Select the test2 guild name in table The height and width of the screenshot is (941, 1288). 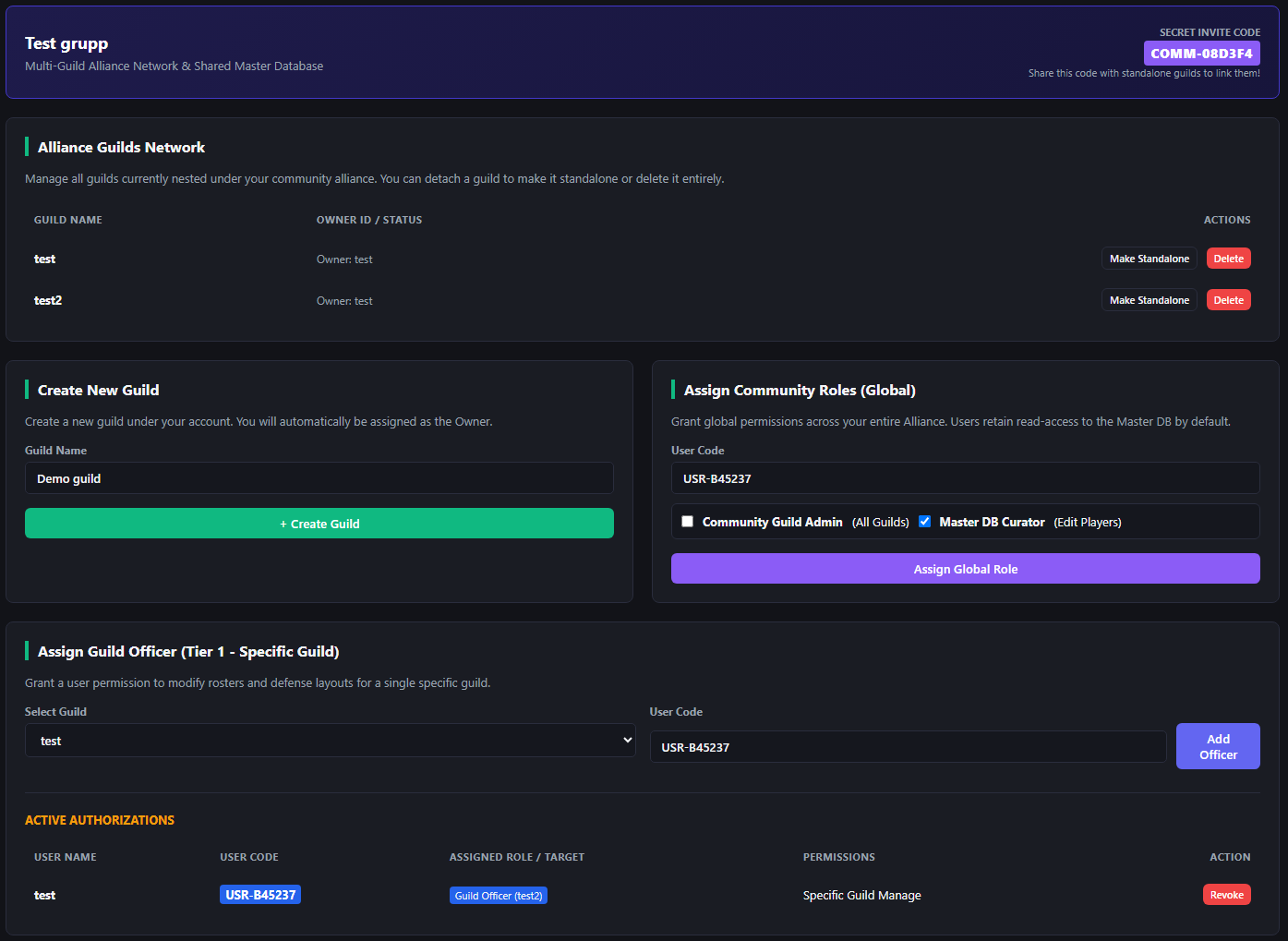(48, 300)
